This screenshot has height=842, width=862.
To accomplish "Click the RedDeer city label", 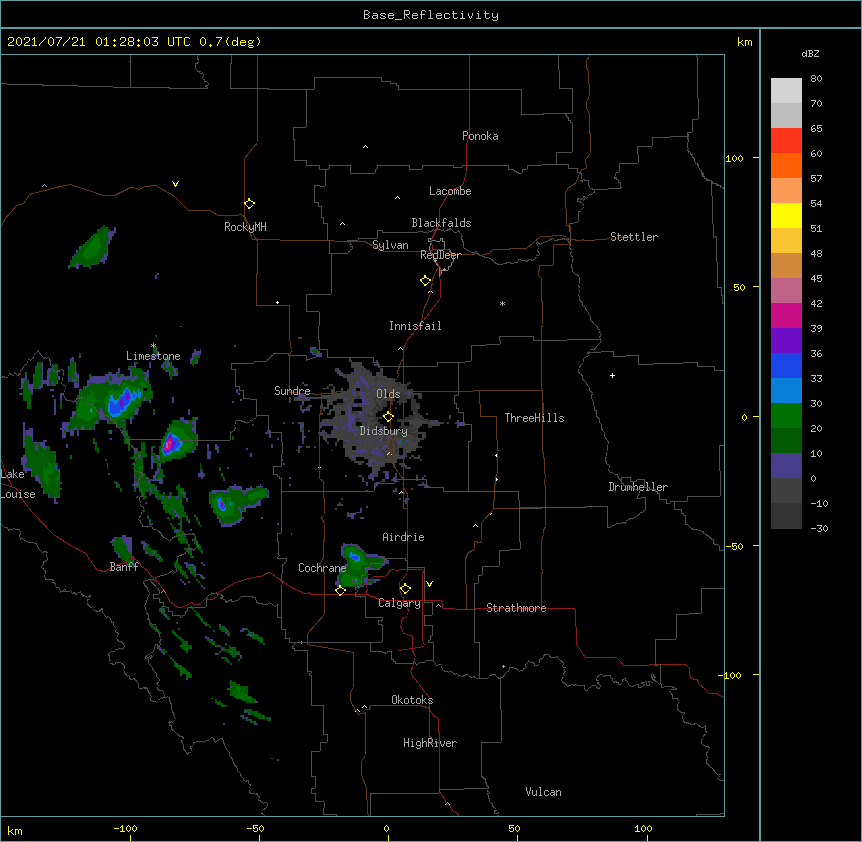I will [440, 255].
